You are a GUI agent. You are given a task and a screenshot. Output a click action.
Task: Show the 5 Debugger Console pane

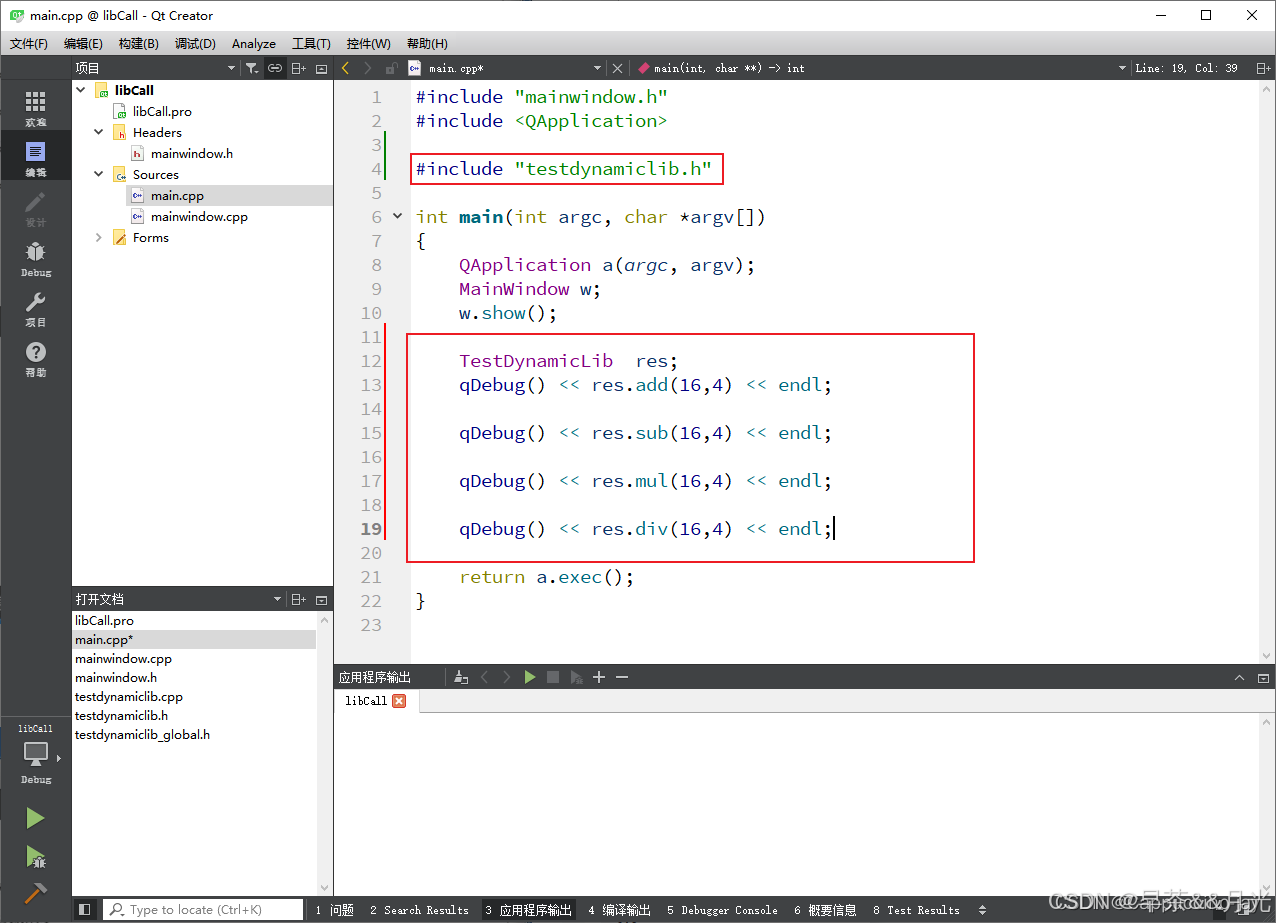pos(722,910)
